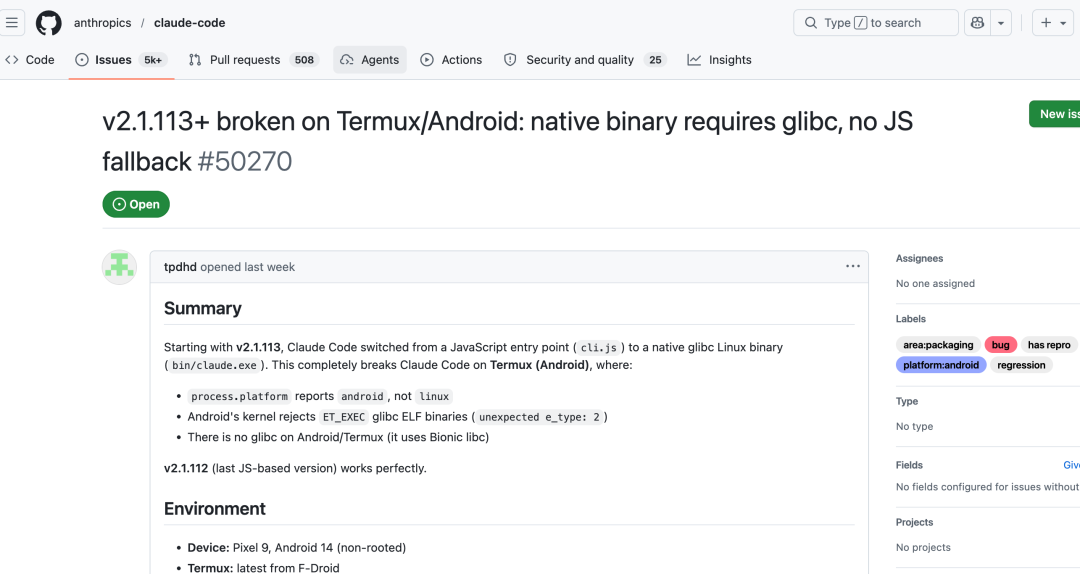Click the green Open status badge
1080x574 pixels.
point(136,204)
